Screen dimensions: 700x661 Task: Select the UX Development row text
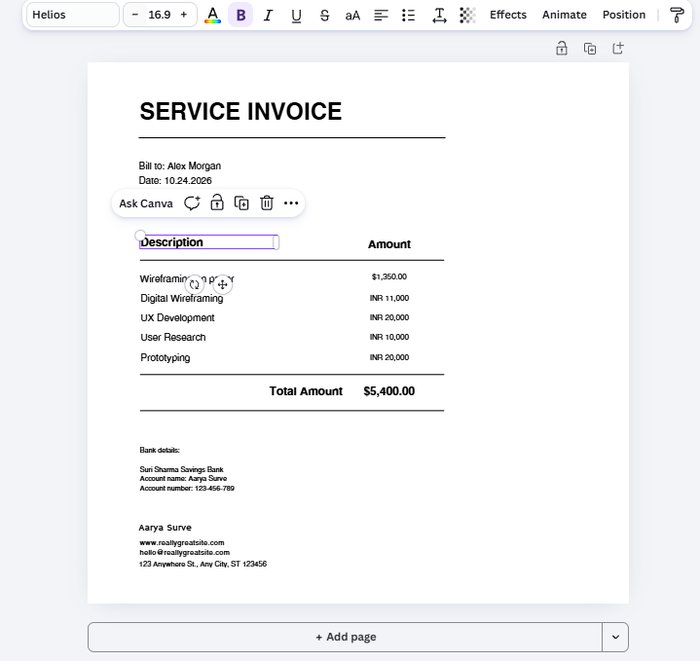[177, 318]
